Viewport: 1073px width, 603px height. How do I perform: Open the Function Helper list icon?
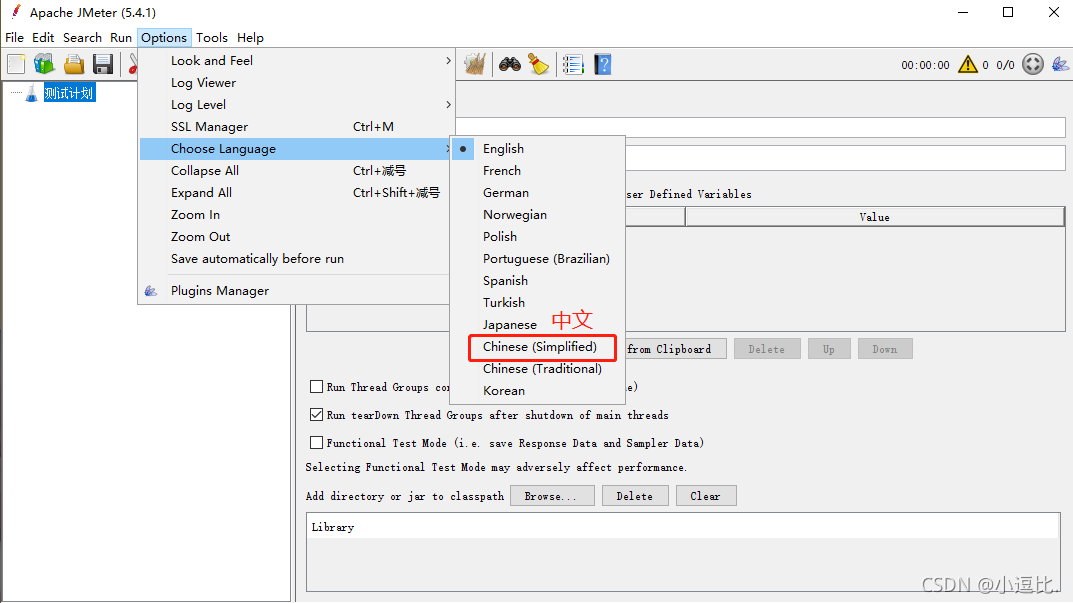(x=573, y=64)
